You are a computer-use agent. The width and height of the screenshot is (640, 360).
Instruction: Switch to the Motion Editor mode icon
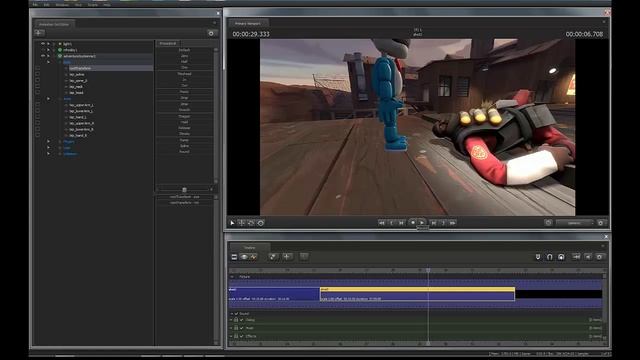click(x=244, y=257)
